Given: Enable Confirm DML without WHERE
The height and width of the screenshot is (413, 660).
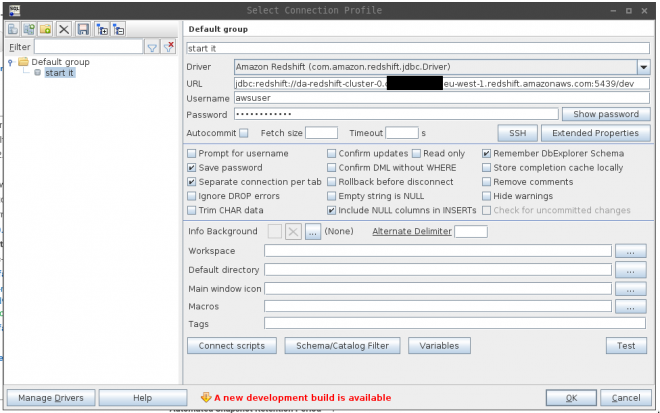Looking at the screenshot, I should coord(332,168).
